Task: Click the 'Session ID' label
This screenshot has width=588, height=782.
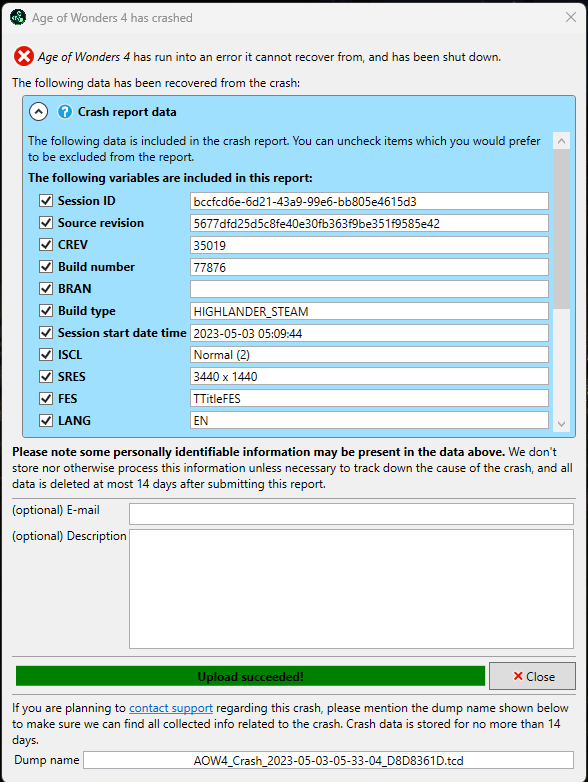Action: point(86,201)
